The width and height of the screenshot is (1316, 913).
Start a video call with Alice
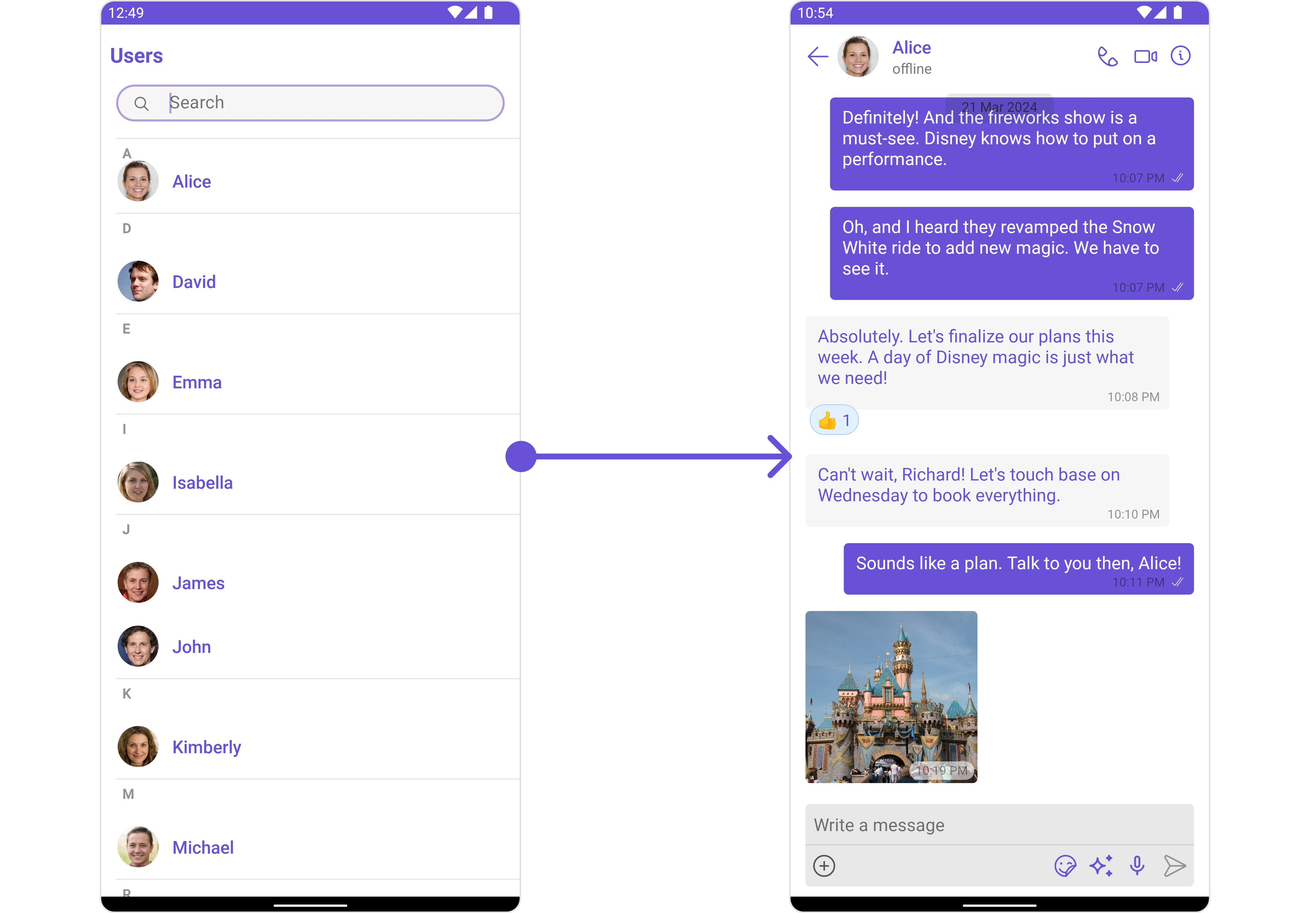pos(1145,56)
